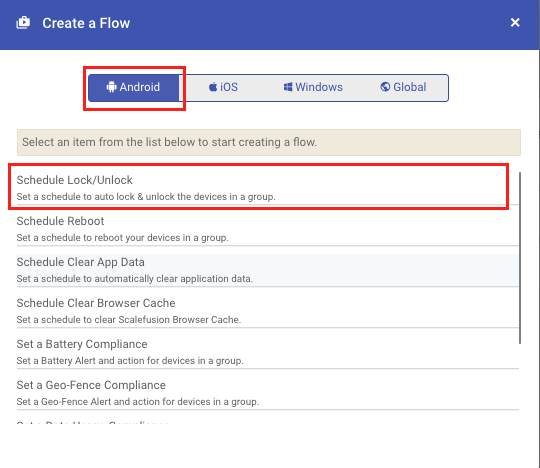Switch to the Global tab
Screen dimensions: 540x468
[x=403, y=88]
